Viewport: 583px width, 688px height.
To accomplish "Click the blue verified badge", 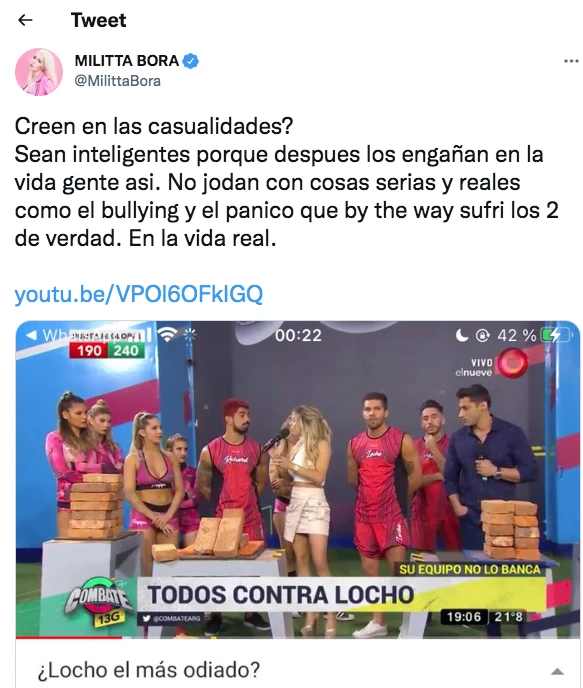I will point(190,61).
